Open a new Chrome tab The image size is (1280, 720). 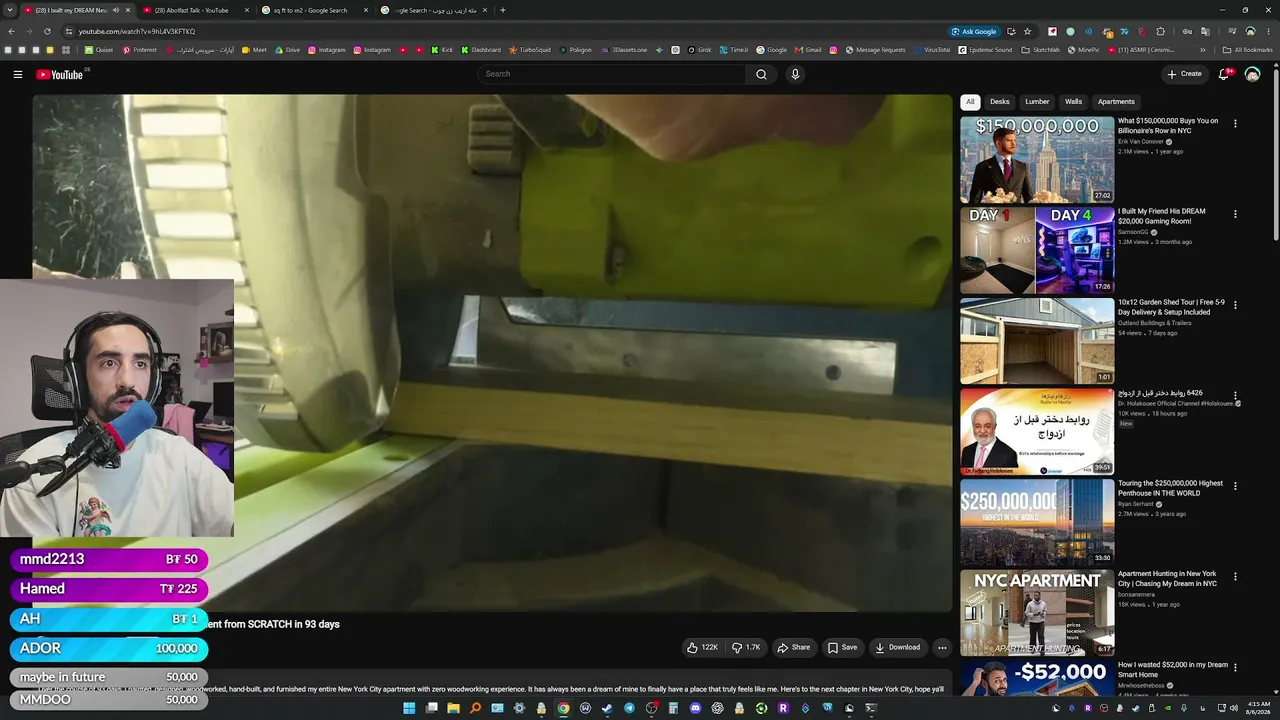pos(502,10)
